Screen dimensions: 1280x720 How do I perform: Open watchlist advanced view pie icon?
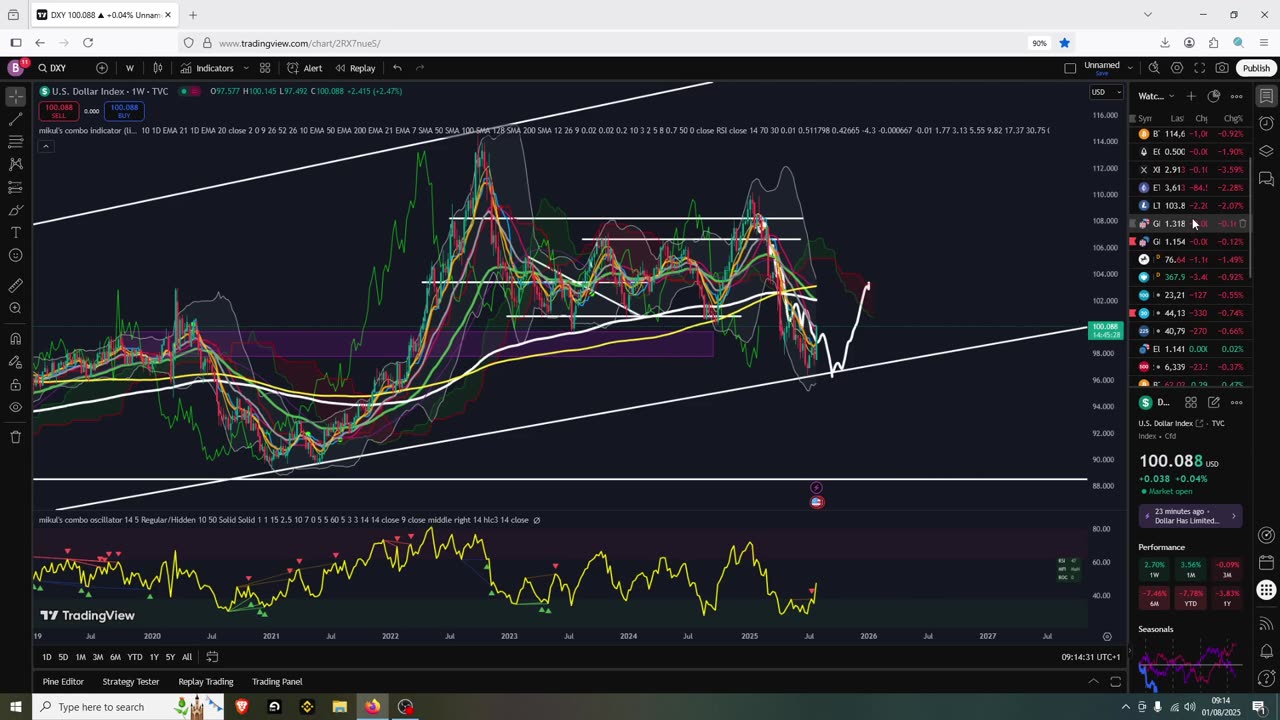click(1214, 96)
